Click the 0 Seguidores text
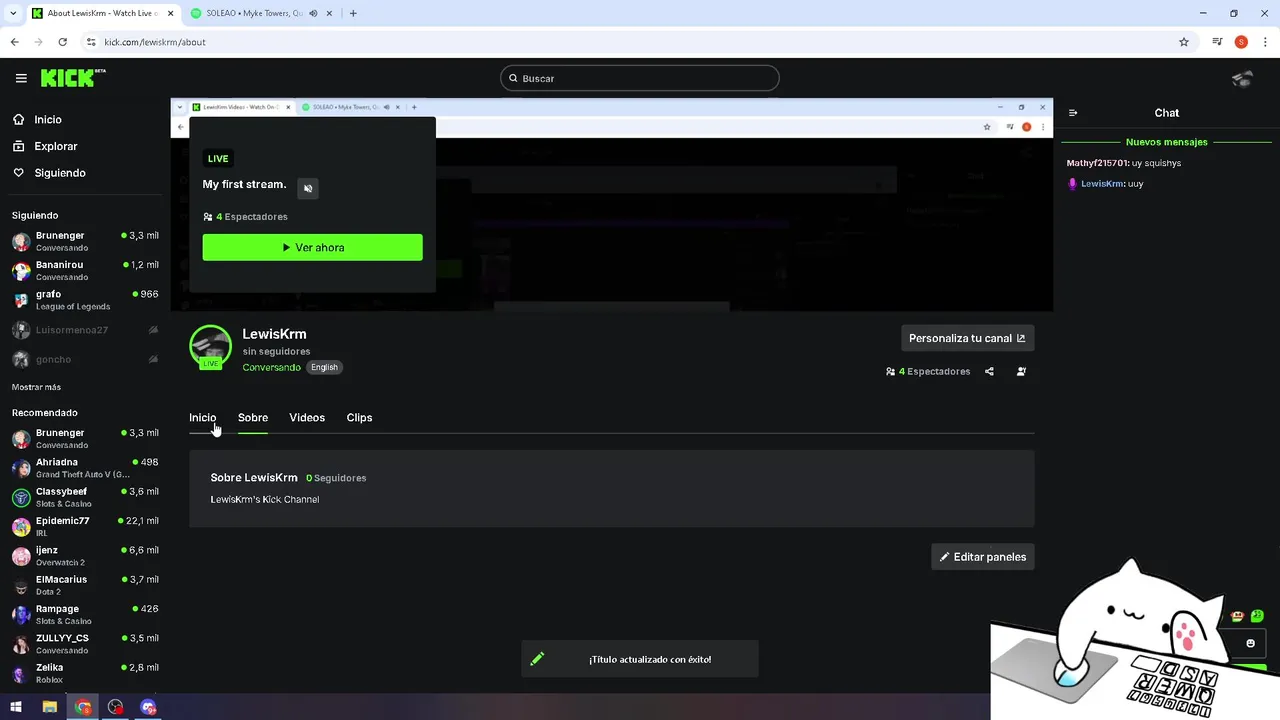The image size is (1280, 720). pos(336,478)
